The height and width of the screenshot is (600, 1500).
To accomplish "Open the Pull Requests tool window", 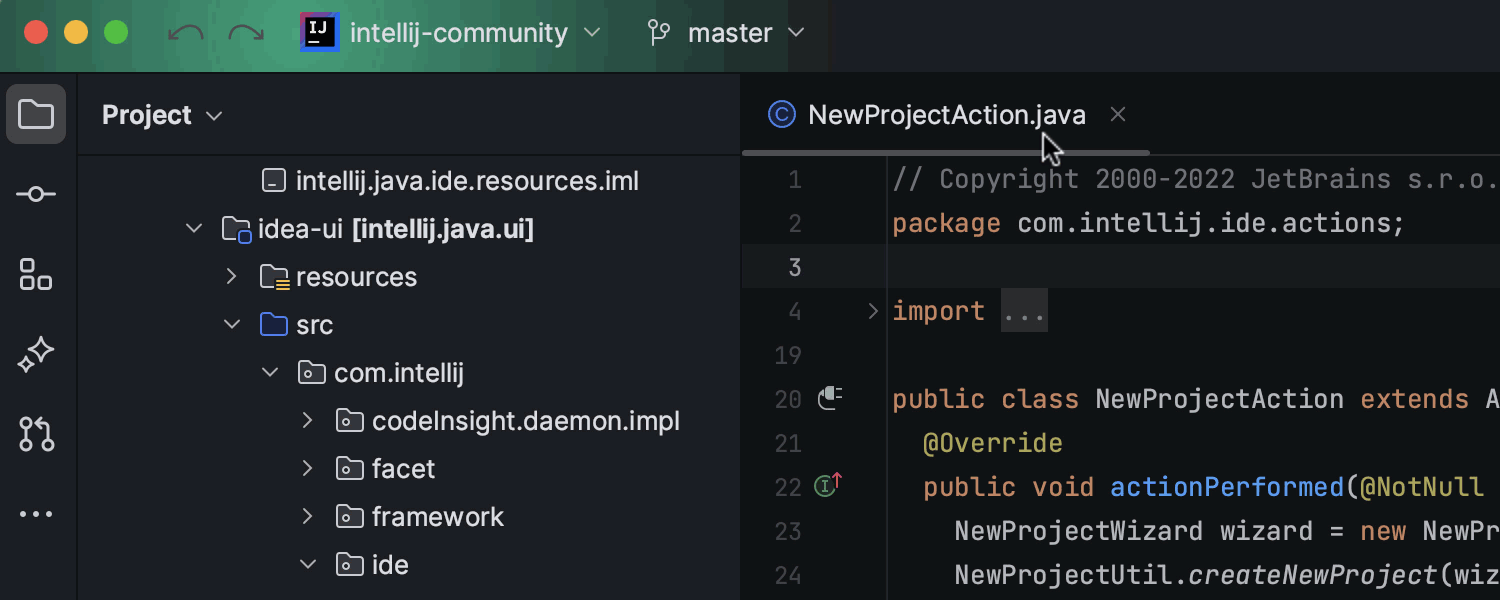I will point(36,434).
